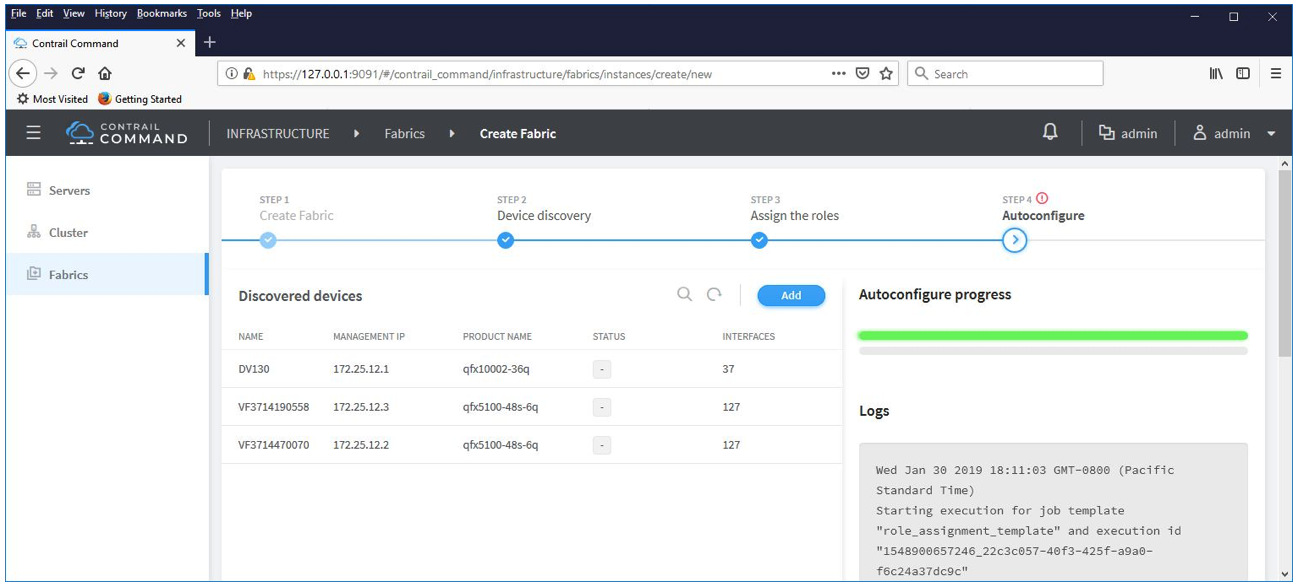Click the Firefox home icon

(105, 74)
